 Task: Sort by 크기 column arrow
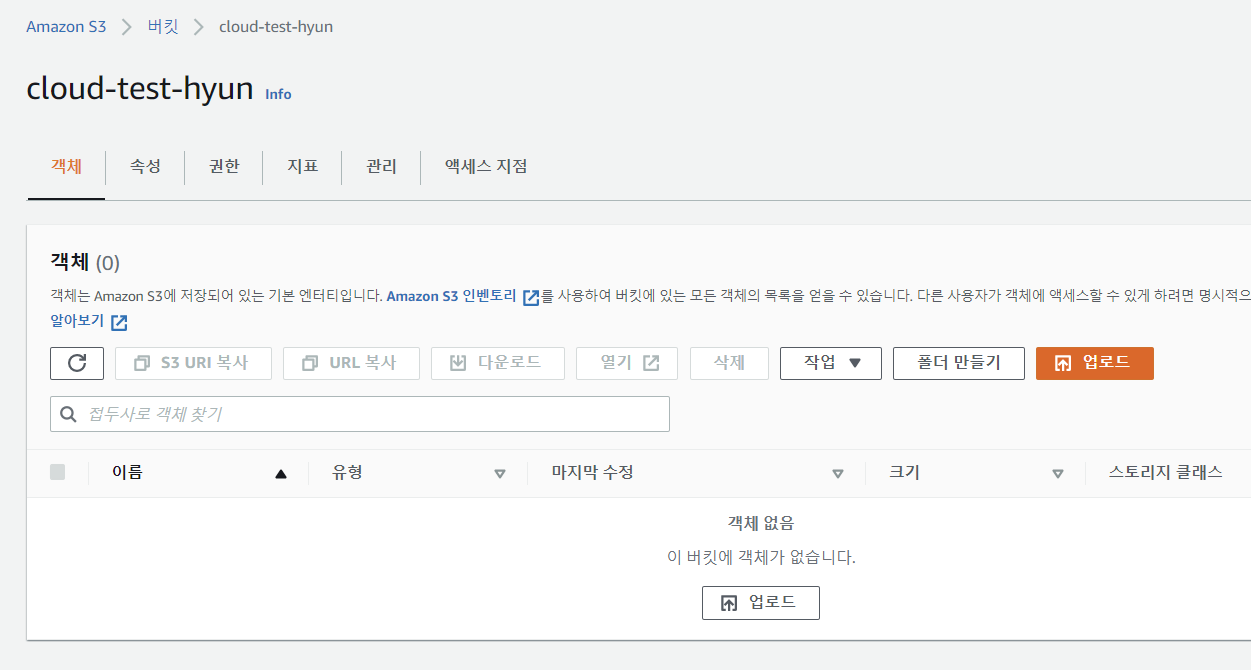click(1058, 474)
